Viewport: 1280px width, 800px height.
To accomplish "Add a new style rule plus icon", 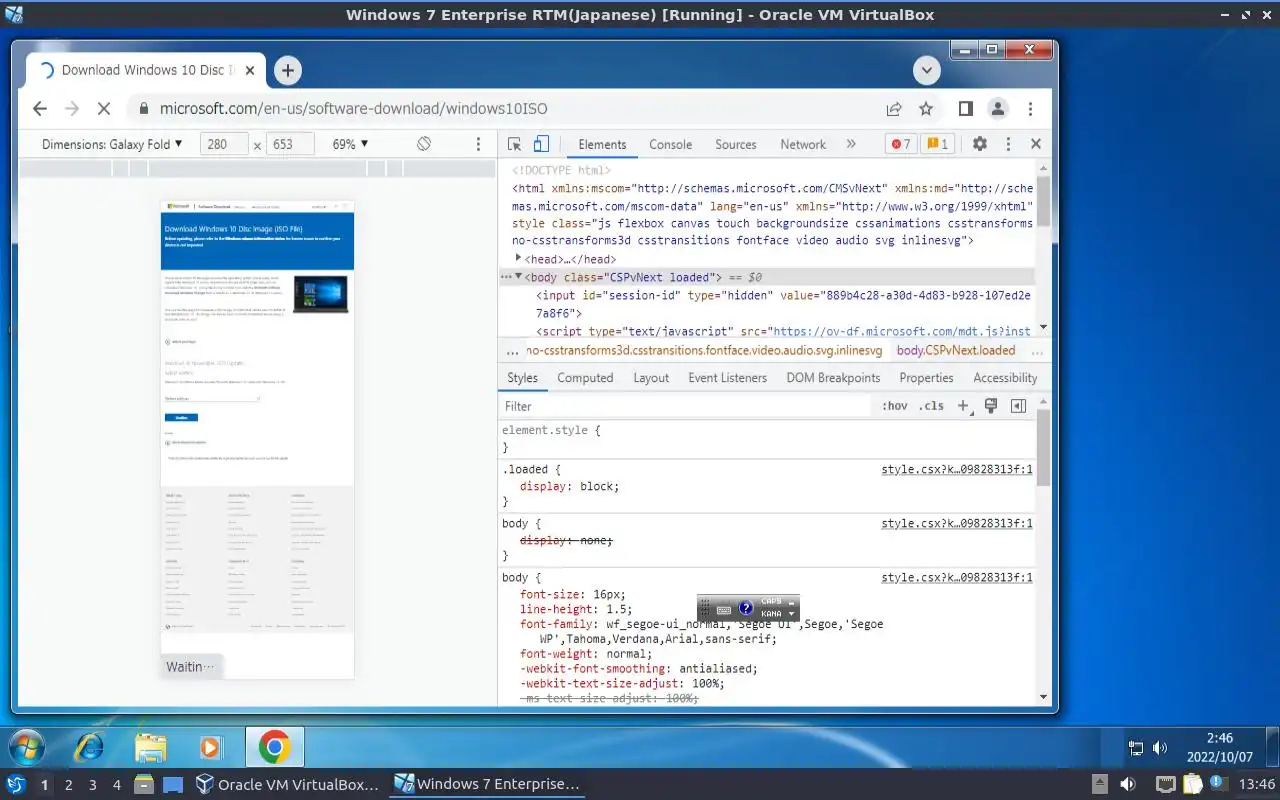I will point(963,406).
